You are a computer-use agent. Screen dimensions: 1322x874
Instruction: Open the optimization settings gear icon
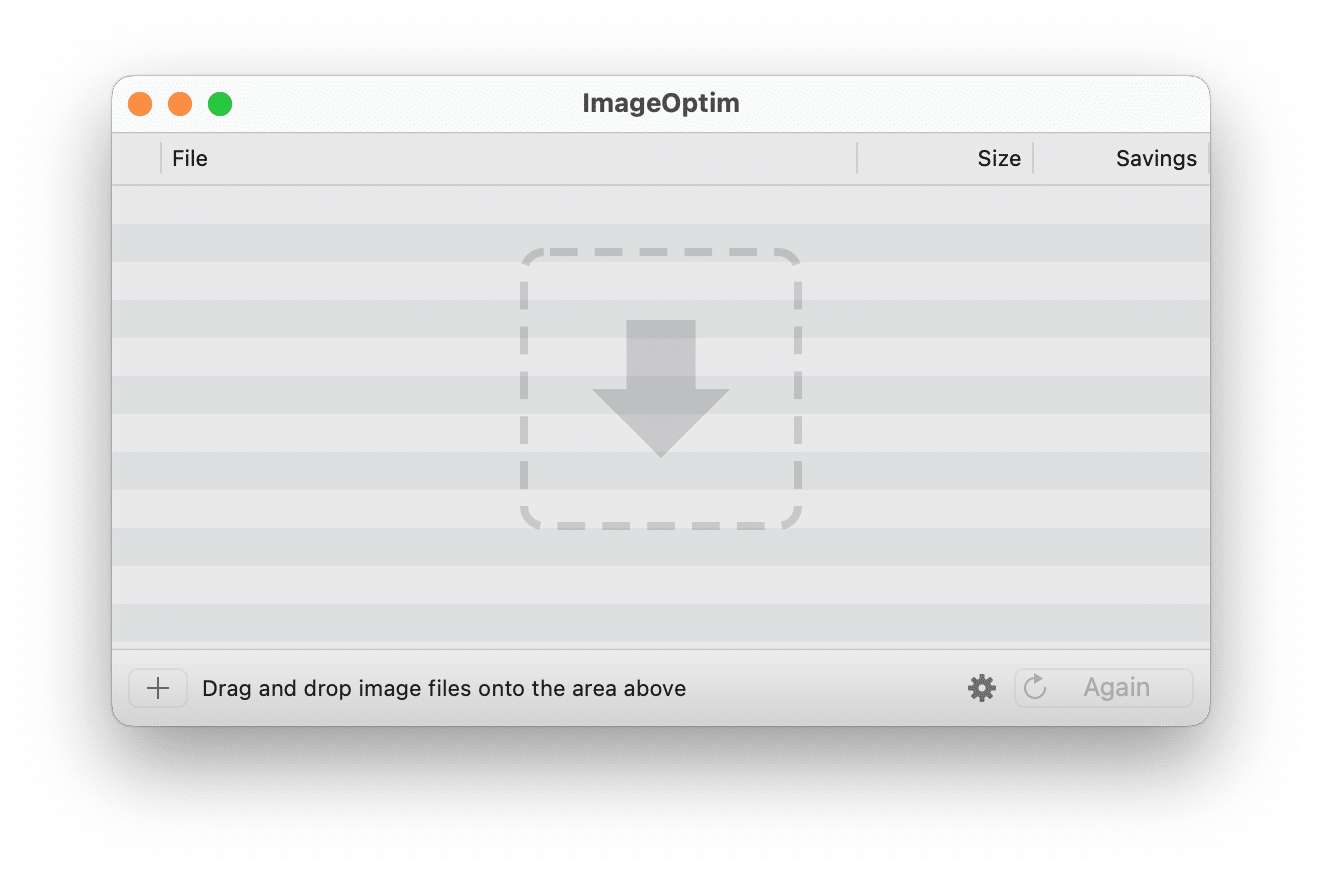tap(981, 688)
